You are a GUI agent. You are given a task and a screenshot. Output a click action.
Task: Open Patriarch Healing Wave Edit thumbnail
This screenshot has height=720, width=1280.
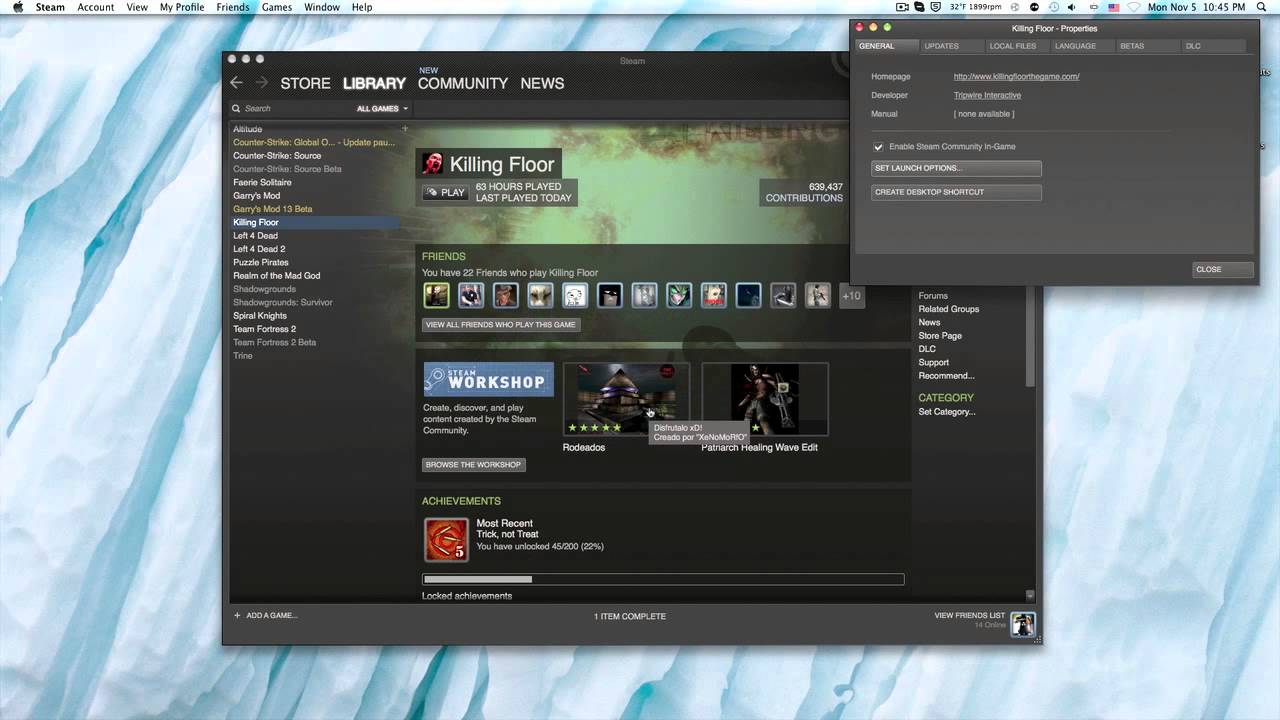[x=765, y=399]
